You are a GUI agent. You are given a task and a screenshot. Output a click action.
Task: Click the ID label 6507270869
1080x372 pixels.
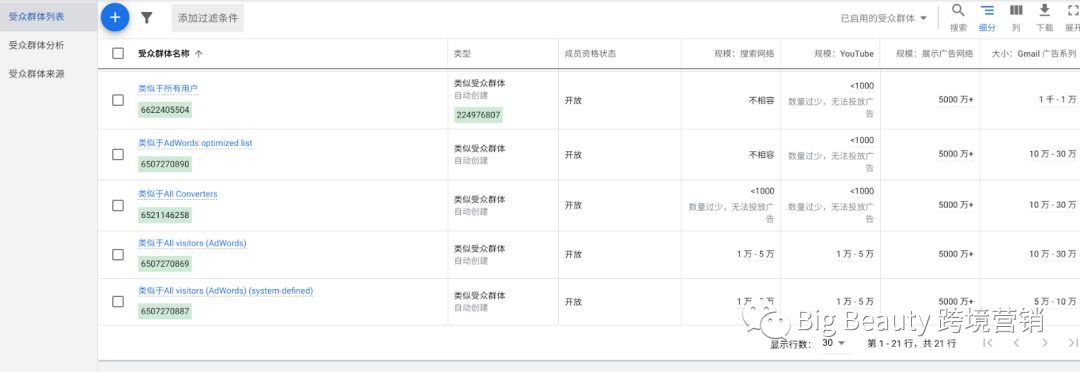pyautogui.click(x=165, y=264)
